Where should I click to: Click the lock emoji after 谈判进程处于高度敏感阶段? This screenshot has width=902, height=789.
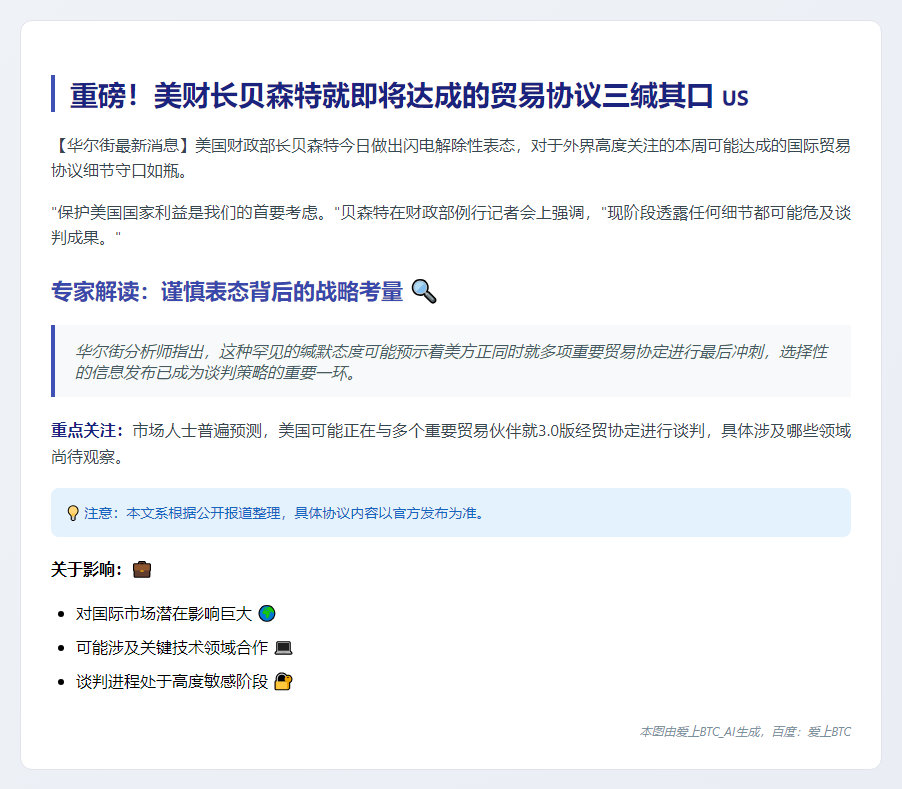point(283,681)
